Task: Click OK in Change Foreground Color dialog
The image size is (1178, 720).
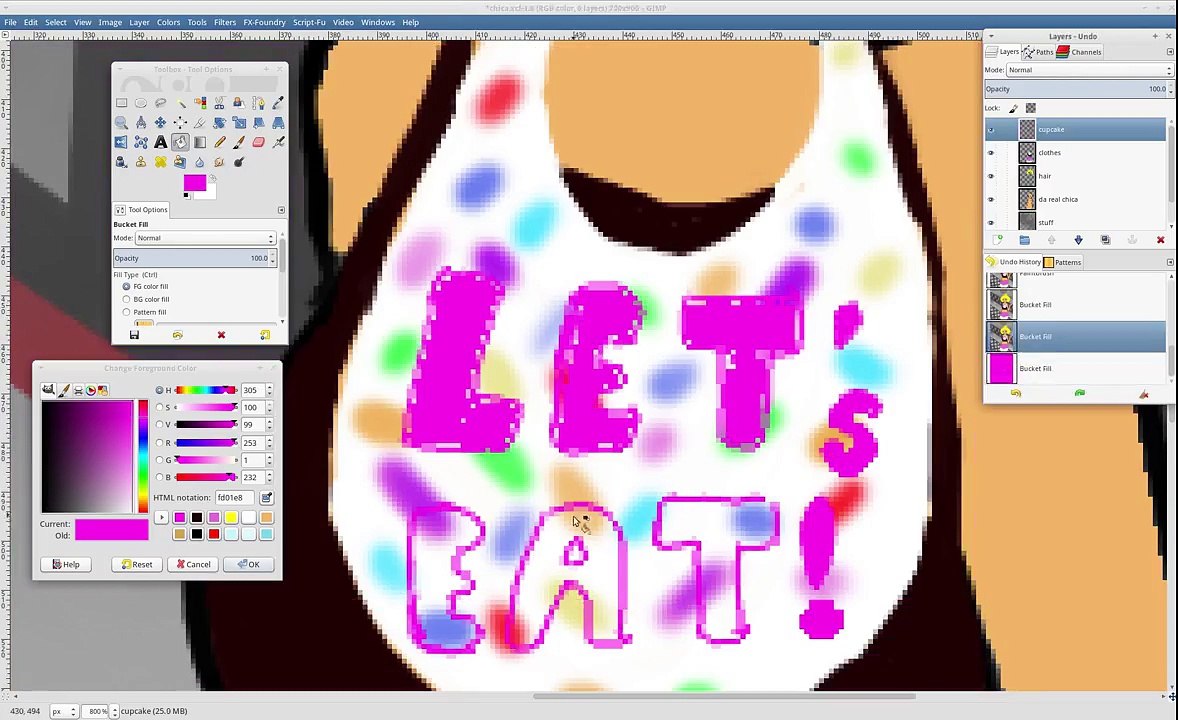Action: pyautogui.click(x=249, y=564)
